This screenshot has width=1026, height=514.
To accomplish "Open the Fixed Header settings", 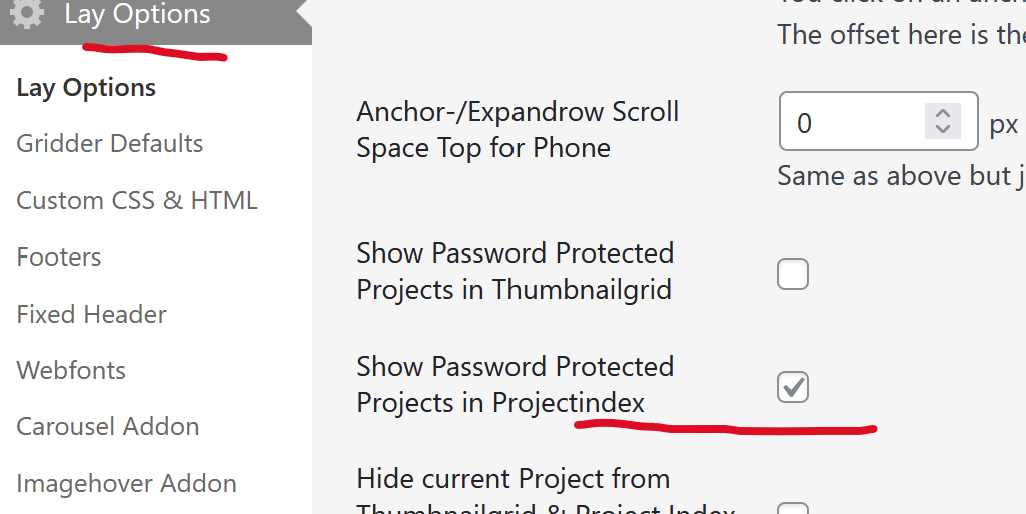I will (91, 314).
